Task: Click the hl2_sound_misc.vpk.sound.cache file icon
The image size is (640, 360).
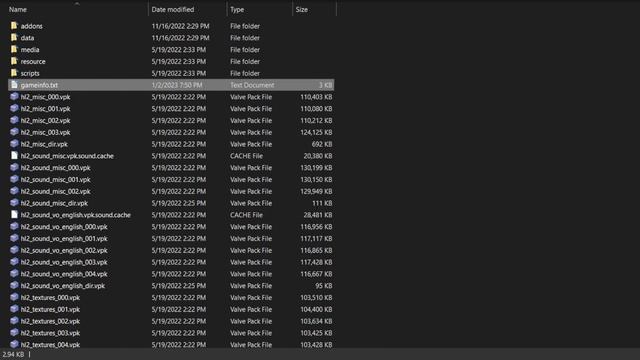Action: tap(14, 156)
